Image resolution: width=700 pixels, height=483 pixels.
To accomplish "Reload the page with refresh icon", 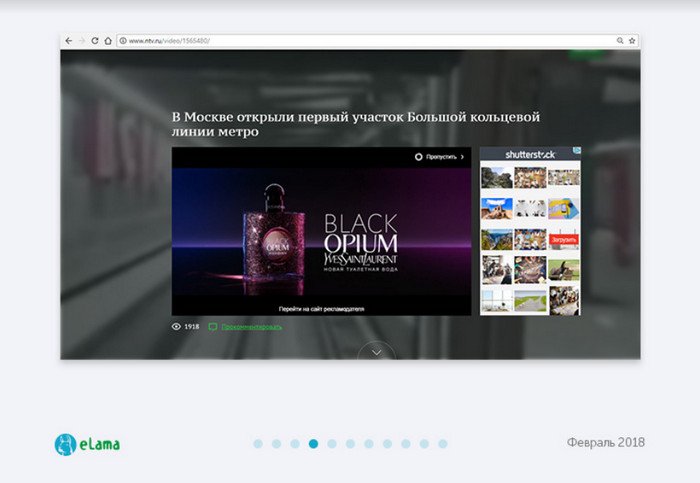I will tap(95, 41).
